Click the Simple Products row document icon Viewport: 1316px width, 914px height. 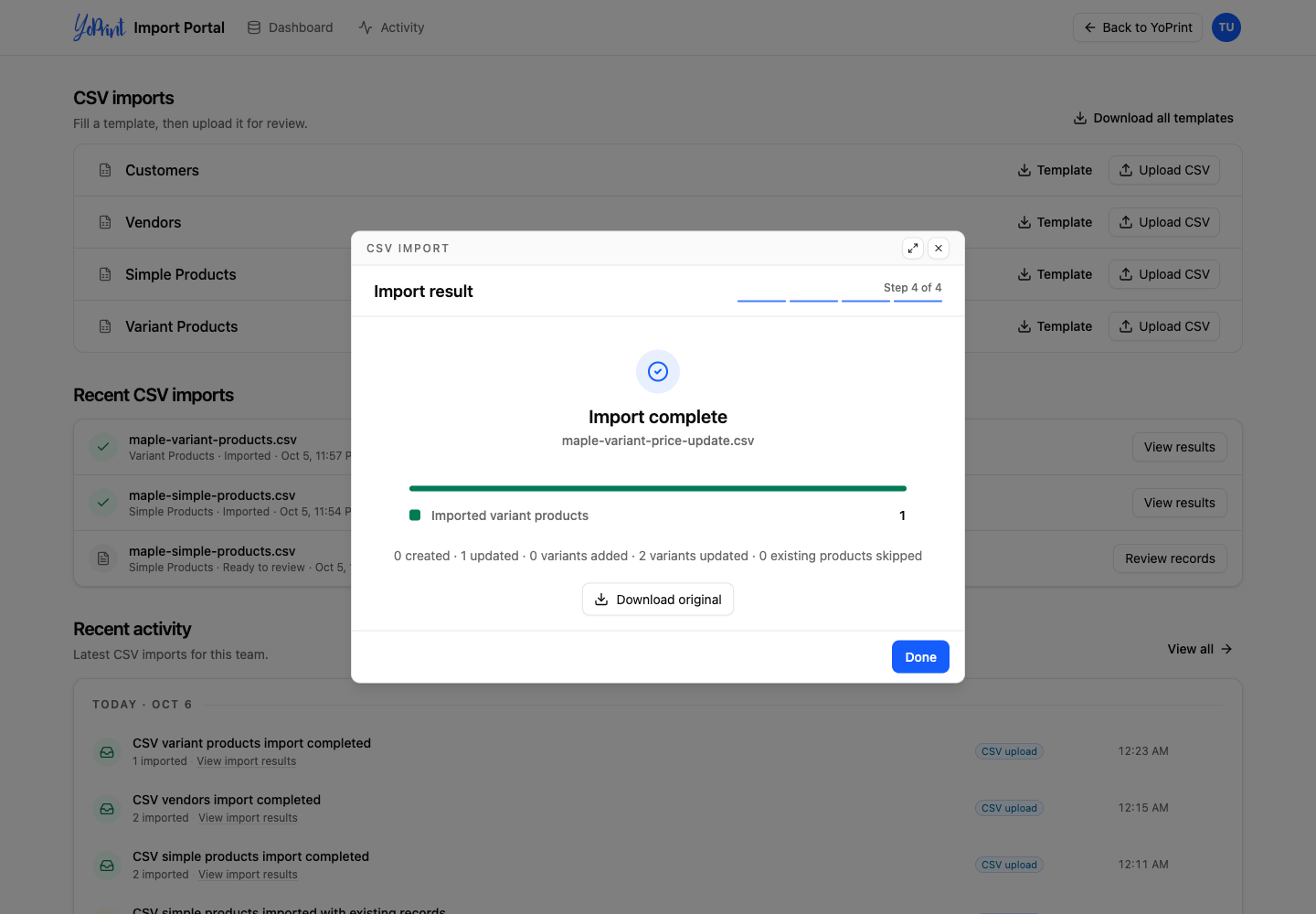pos(105,274)
